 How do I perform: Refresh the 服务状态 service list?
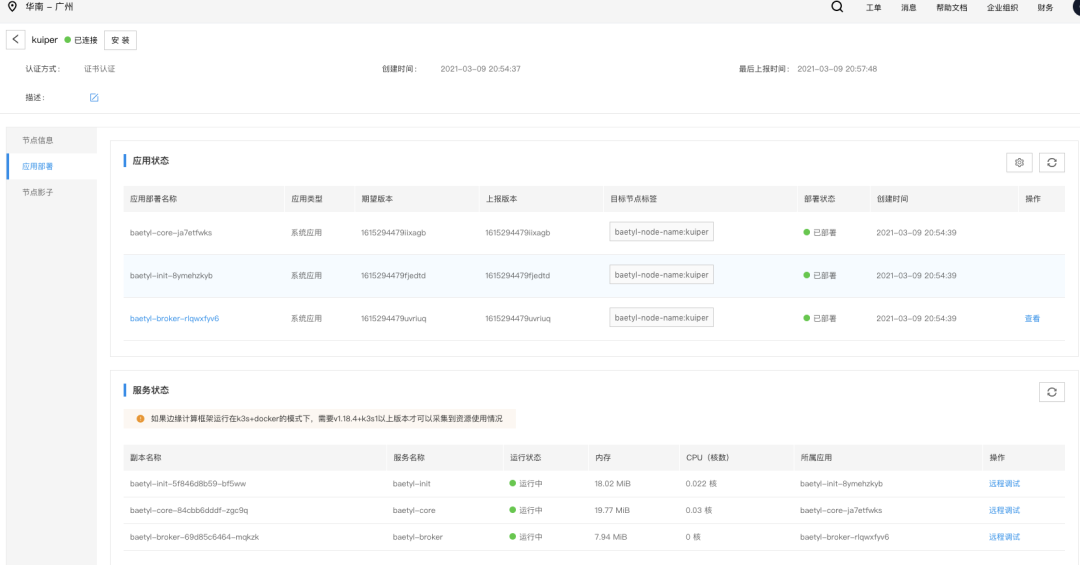coord(1052,392)
